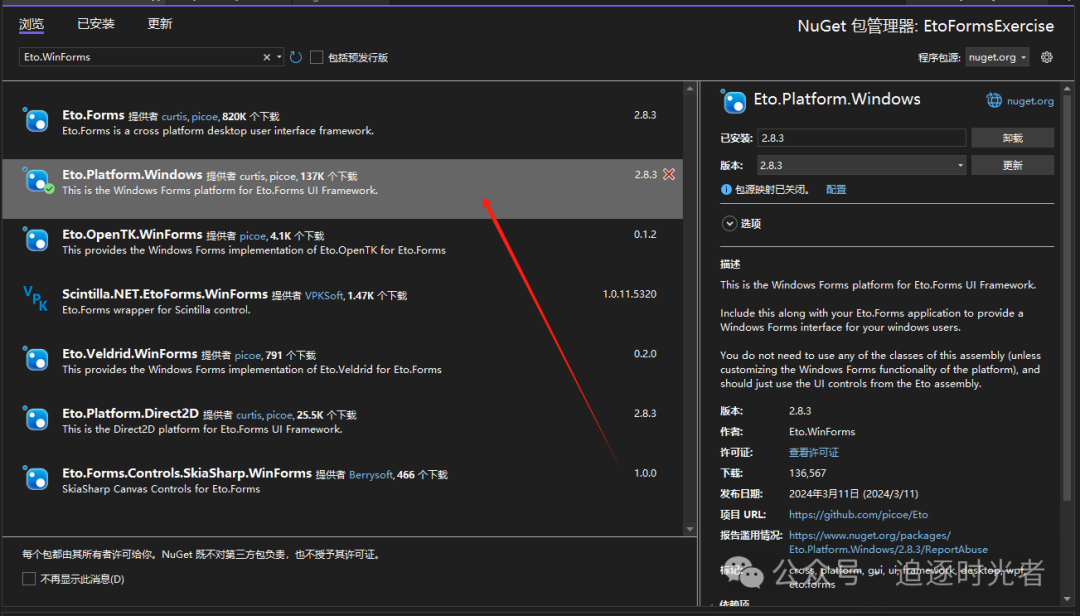Image resolution: width=1080 pixels, height=616 pixels.
Task: Click the Eto.Platform.Direct2D package icon
Action: point(36,419)
